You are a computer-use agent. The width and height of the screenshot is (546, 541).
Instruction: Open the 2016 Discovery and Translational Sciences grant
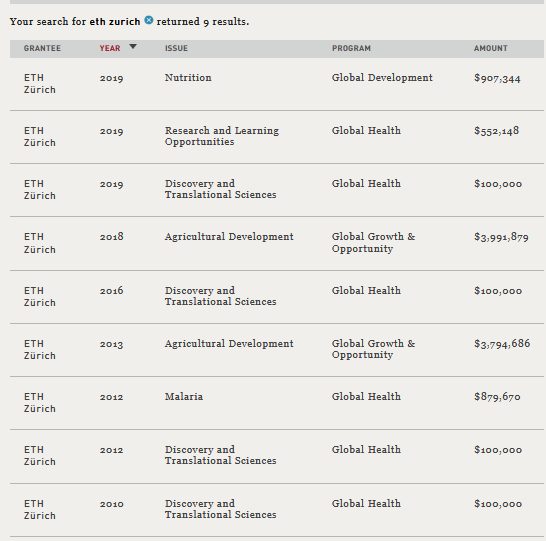click(277, 297)
